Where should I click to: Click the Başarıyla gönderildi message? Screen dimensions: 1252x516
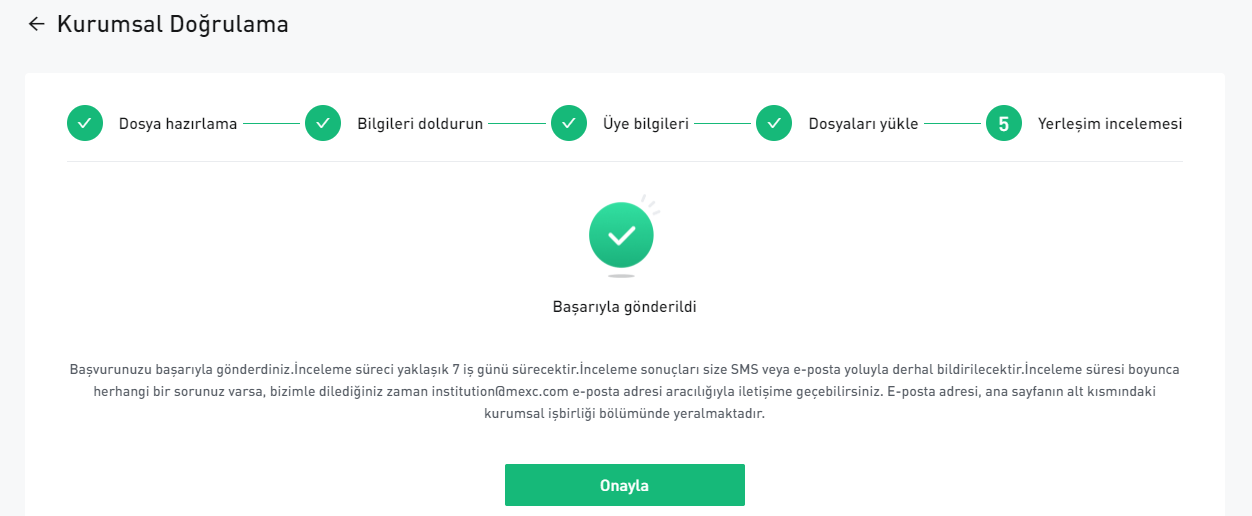pos(625,307)
